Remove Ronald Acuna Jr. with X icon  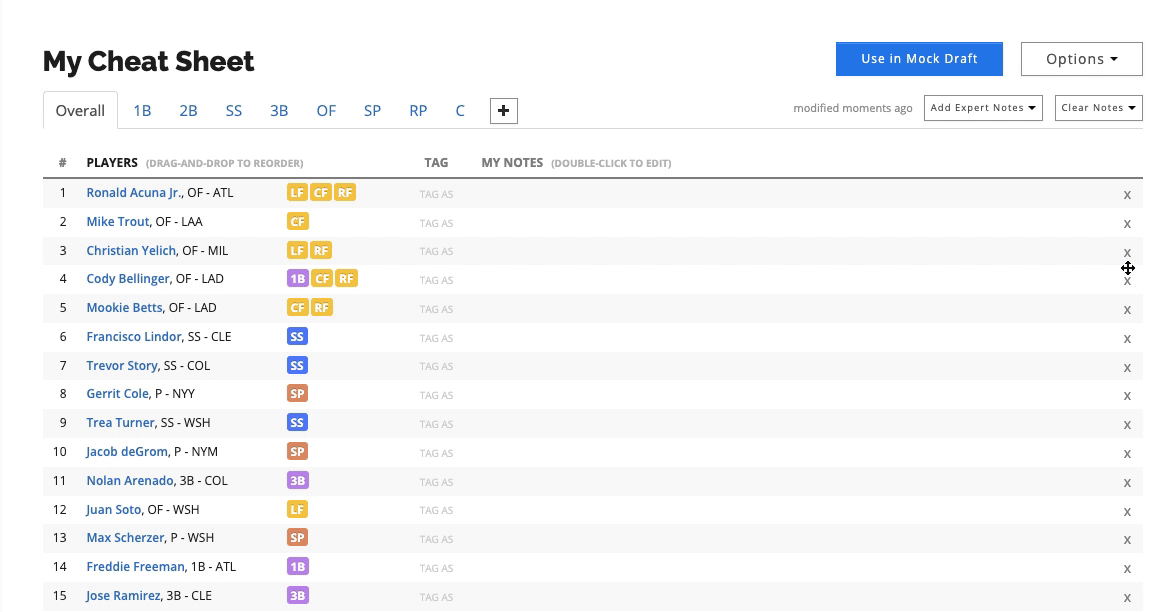[x=1127, y=195]
